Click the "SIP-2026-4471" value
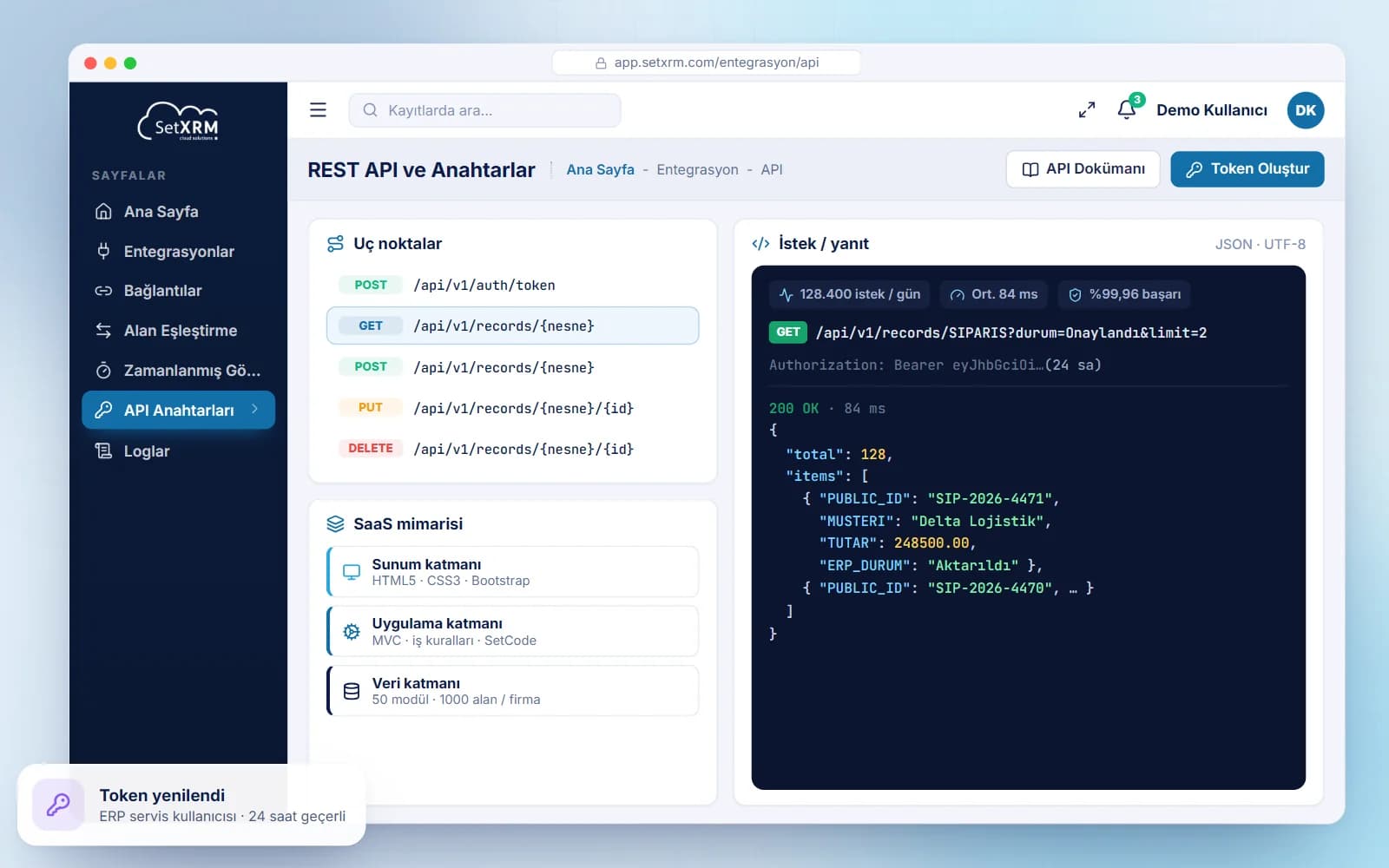The image size is (1389, 868). click(990, 498)
